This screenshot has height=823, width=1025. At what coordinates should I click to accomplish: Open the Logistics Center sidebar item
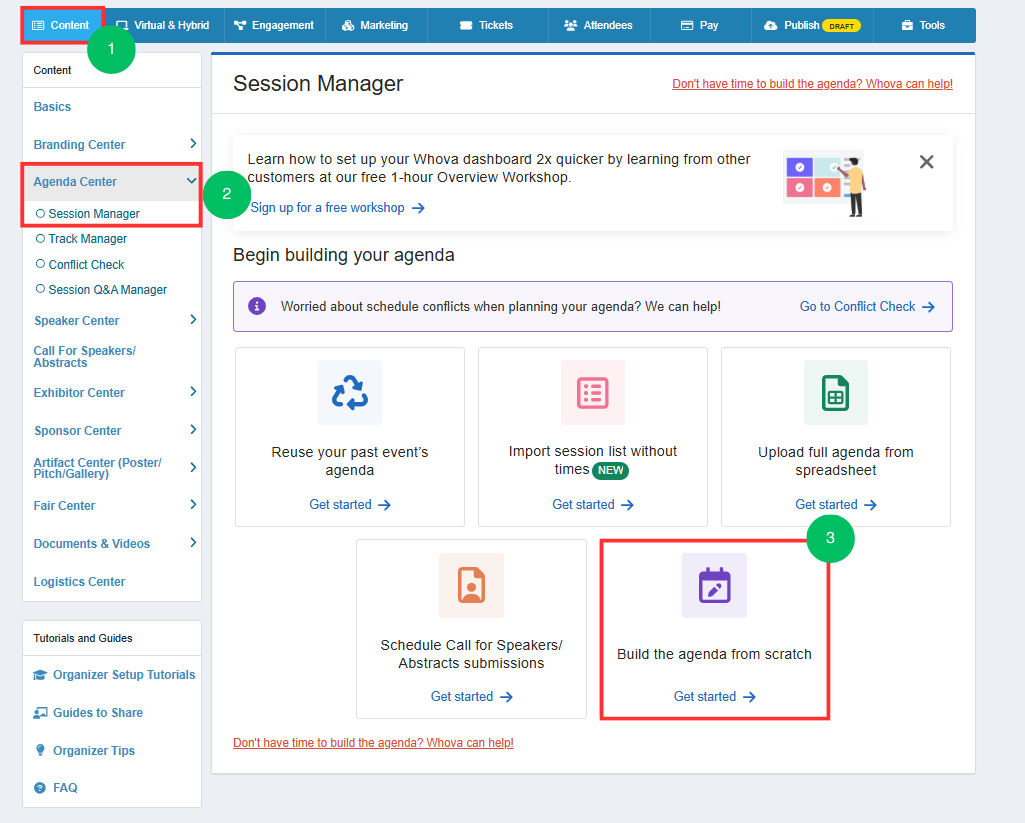coord(79,582)
